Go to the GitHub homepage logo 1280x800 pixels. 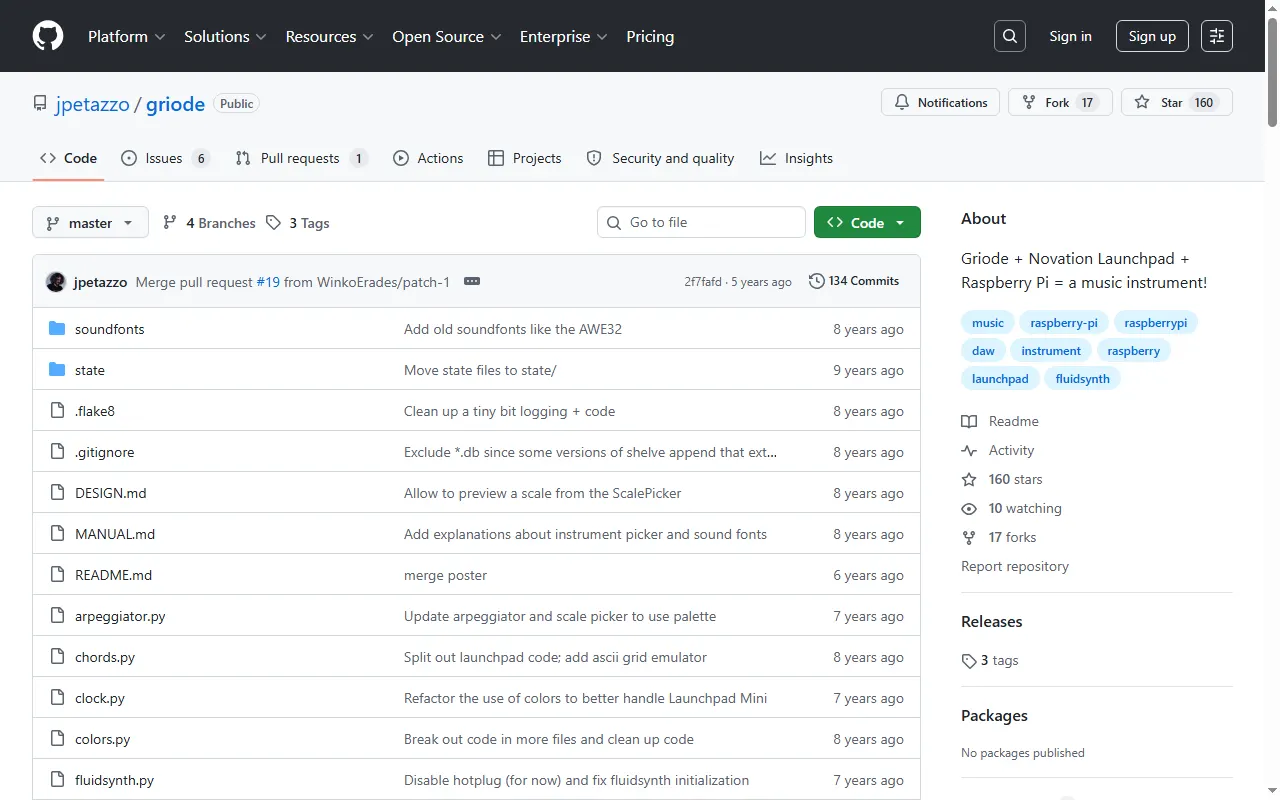point(48,36)
